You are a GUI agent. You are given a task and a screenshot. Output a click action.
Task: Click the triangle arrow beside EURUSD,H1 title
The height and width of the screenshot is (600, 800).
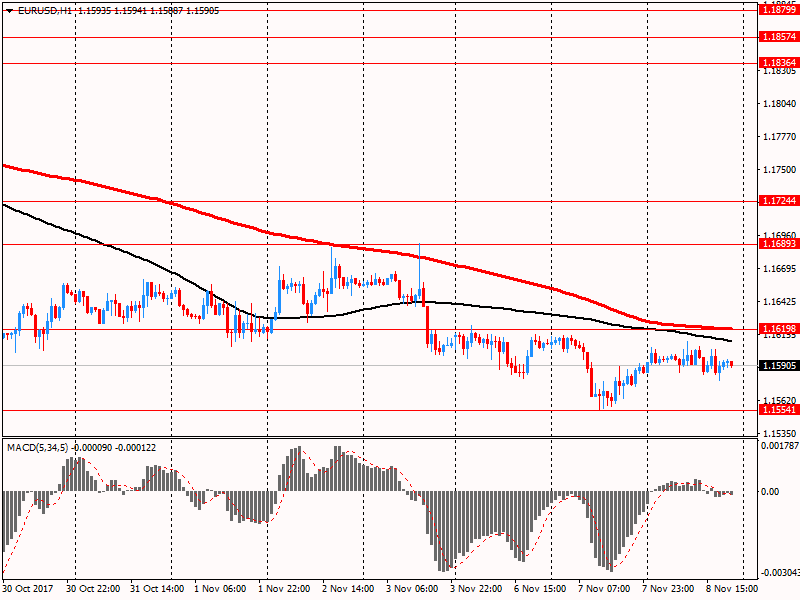click(x=9, y=11)
